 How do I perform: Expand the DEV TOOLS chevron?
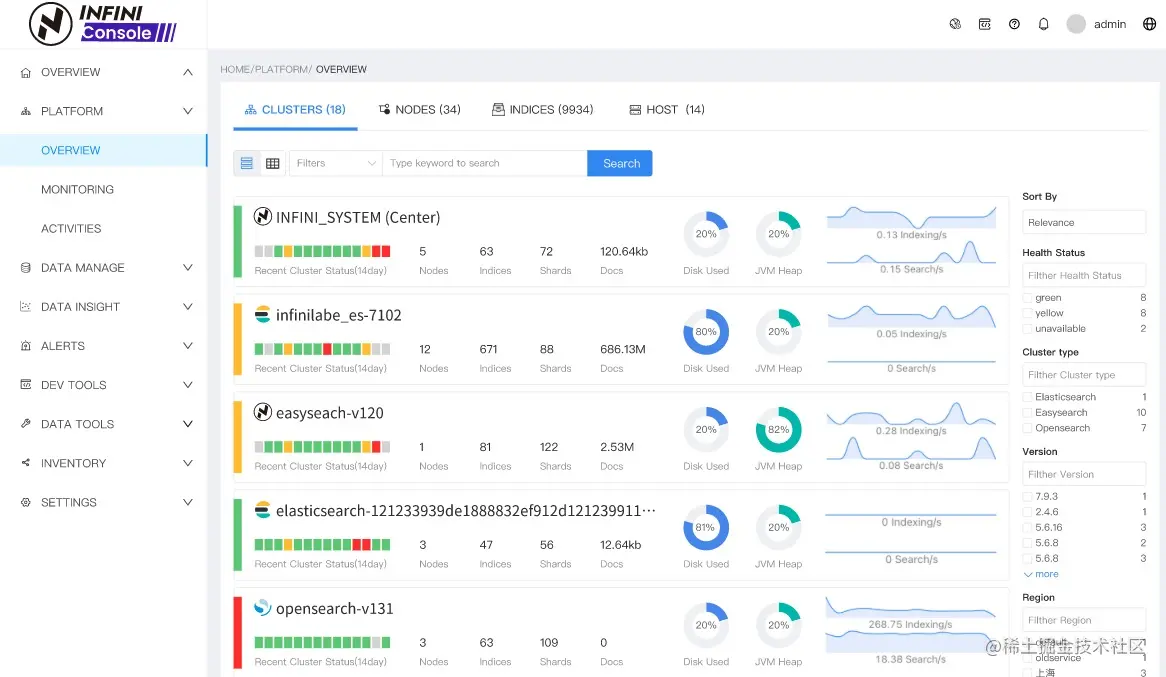pos(187,385)
